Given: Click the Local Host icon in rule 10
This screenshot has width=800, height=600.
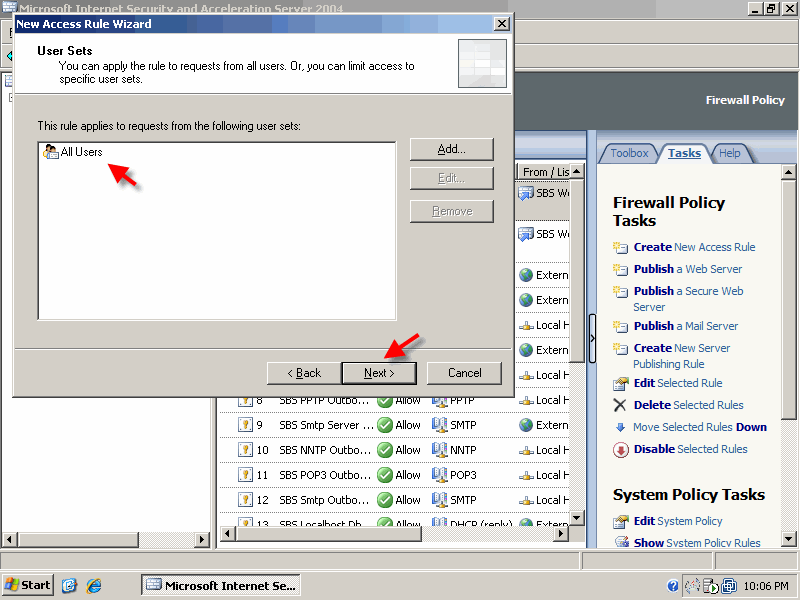Looking at the screenshot, I should tap(526, 451).
